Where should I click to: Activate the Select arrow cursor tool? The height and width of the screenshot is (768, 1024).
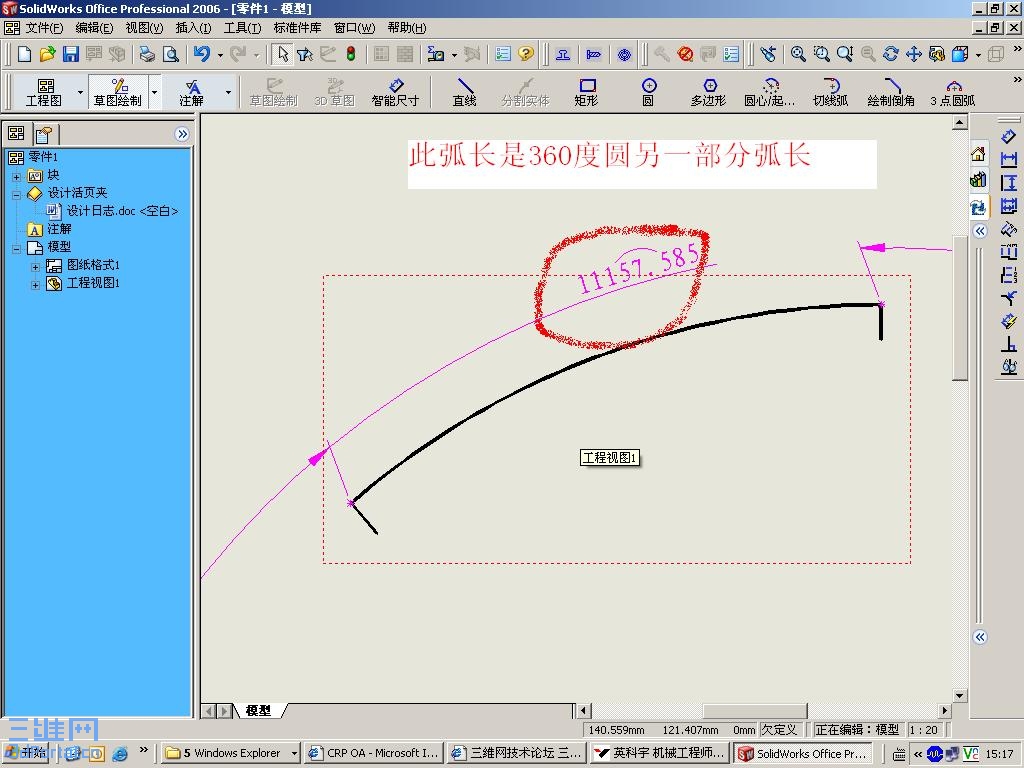click(x=282, y=54)
